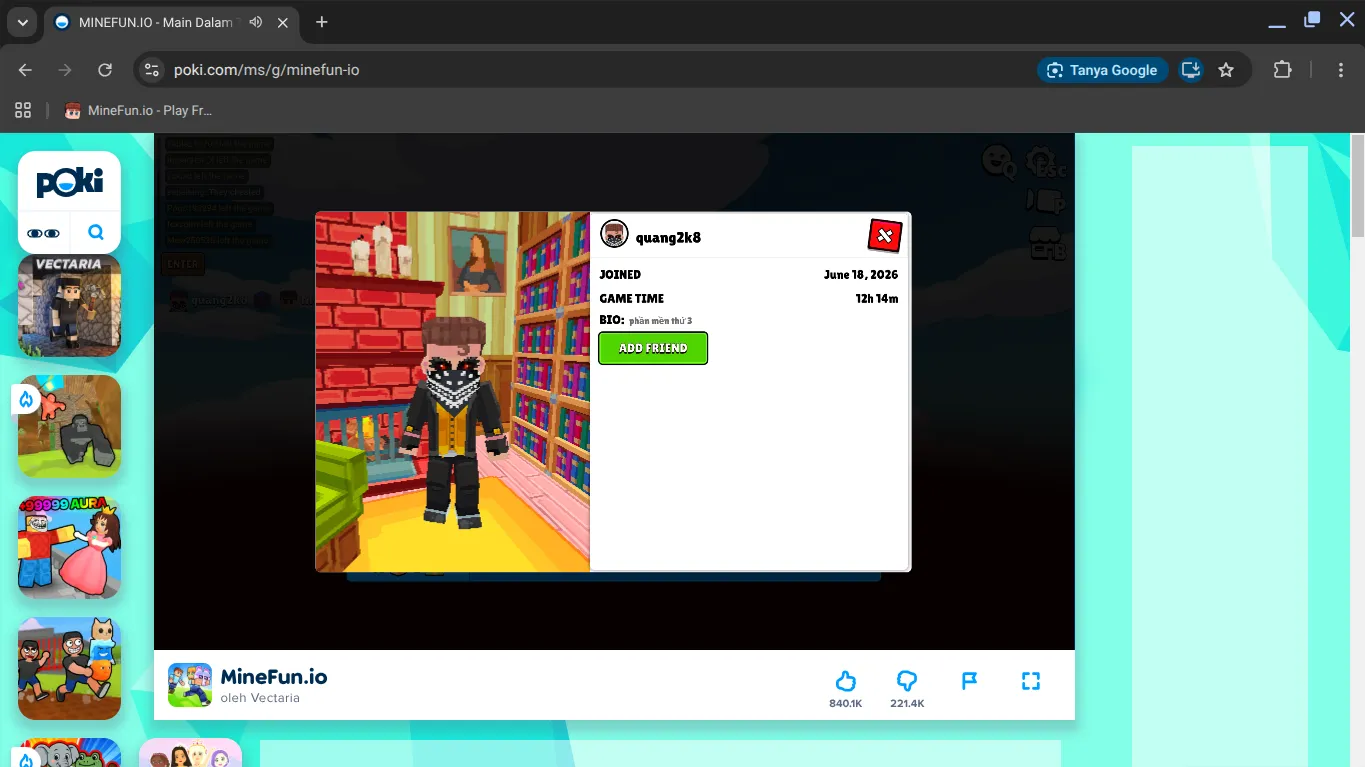This screenshot has height=767, width=1365.
Task: View site information for poki.com
Action: (x=152, y=70)
